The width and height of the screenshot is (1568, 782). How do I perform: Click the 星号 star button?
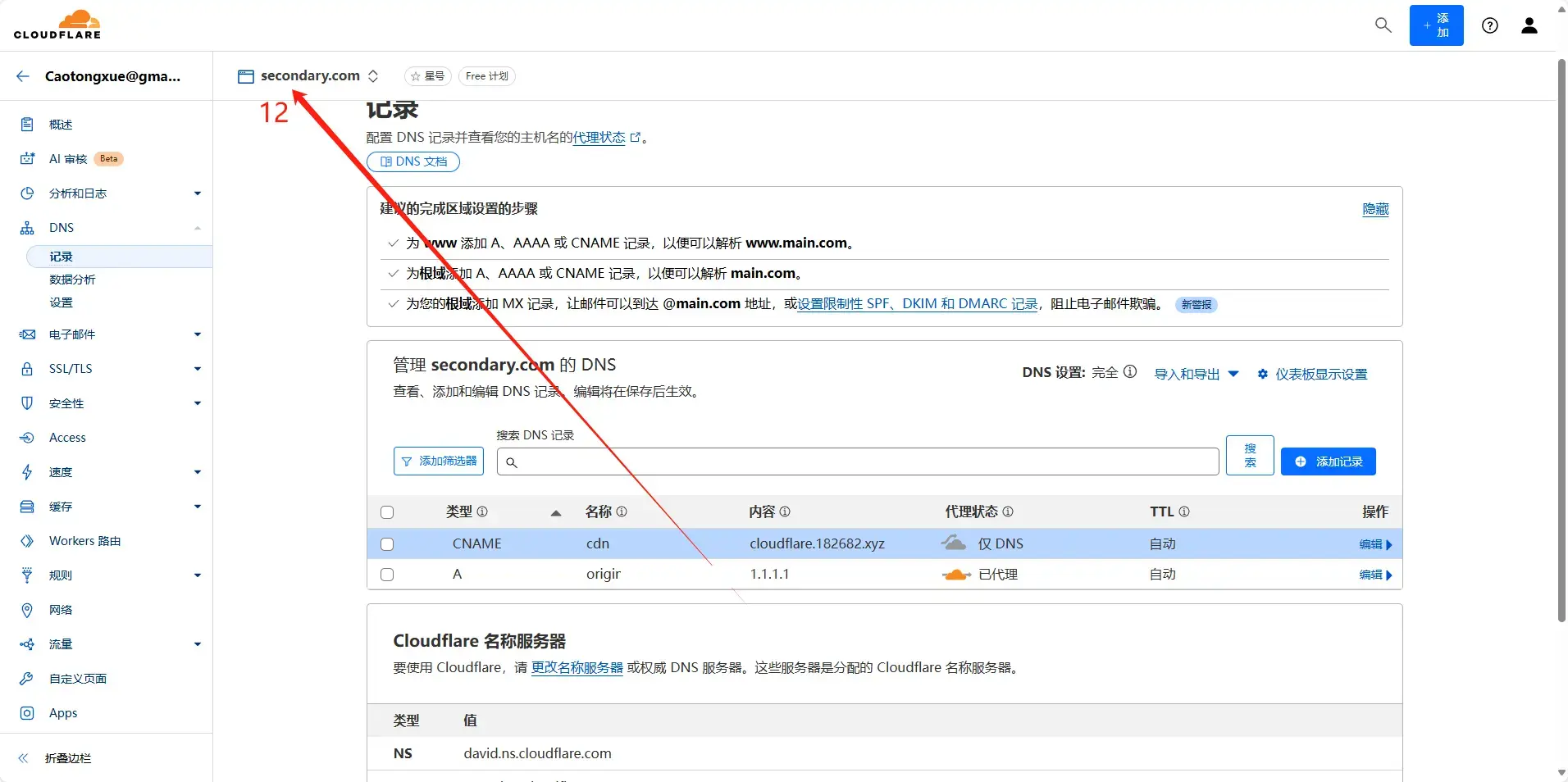(427, 76)
